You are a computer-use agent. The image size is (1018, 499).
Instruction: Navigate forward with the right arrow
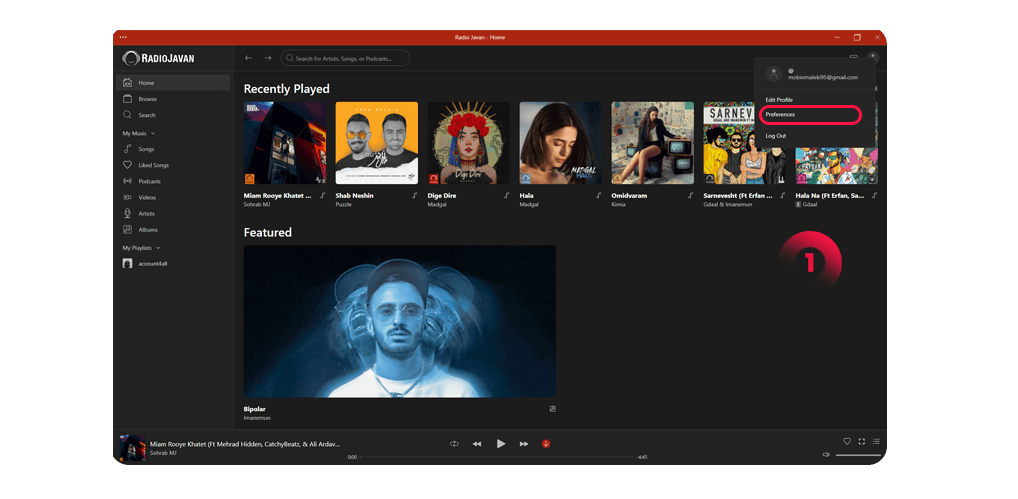(267, 58)
